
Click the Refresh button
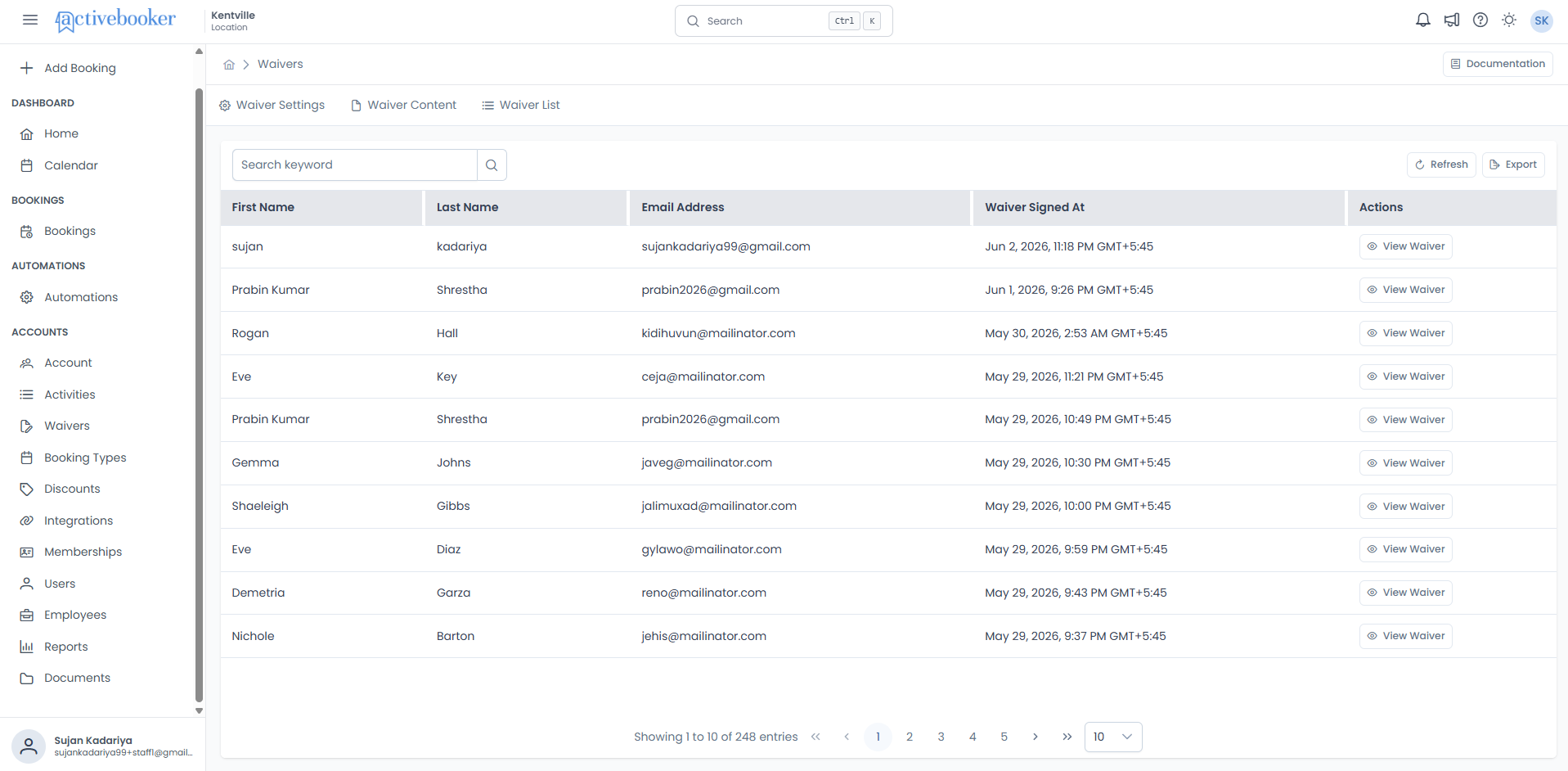(1441, 165)
